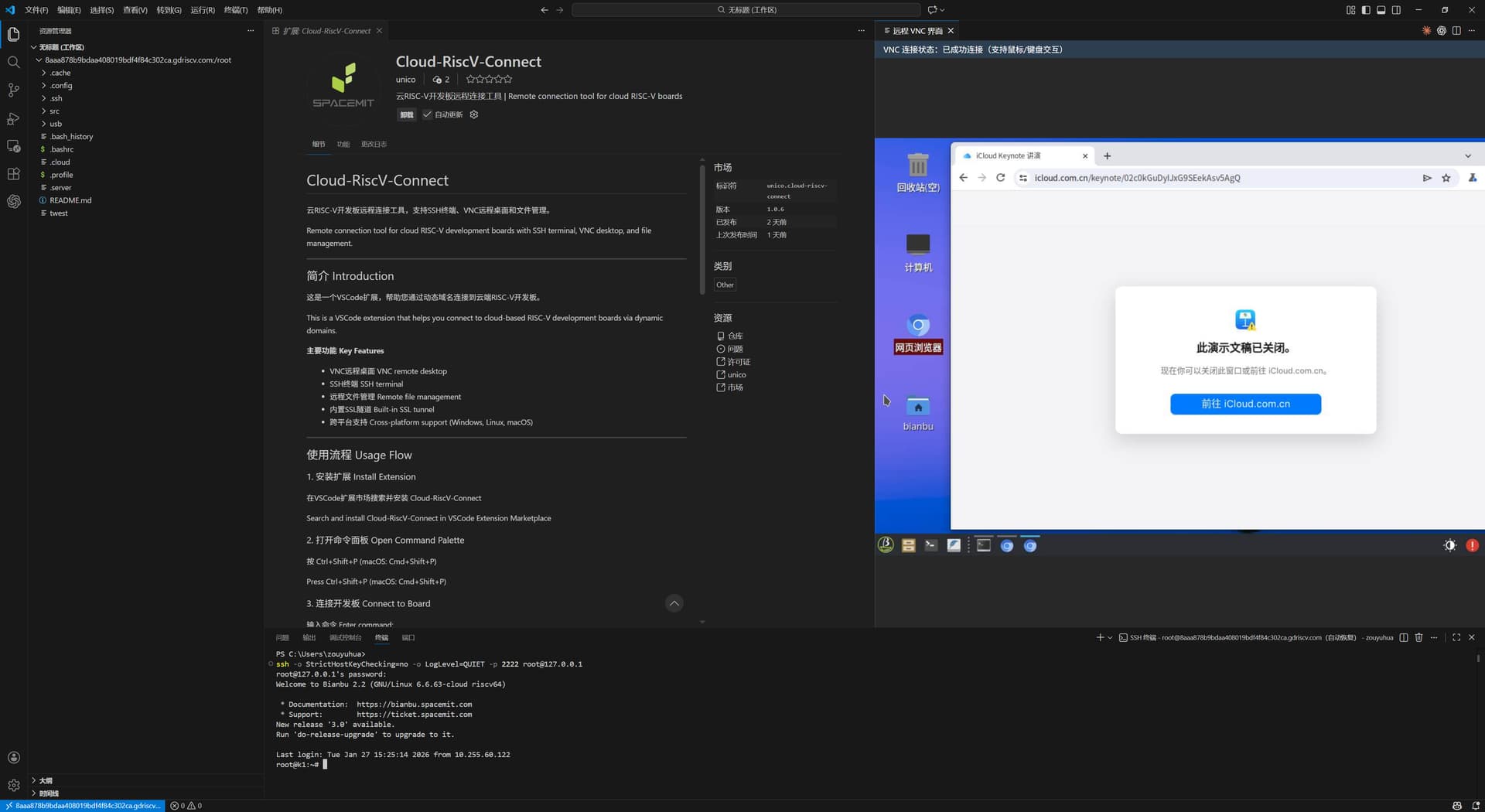Expand the .config folder
The width and height of the screenshot is (1485, 812).
61,86
